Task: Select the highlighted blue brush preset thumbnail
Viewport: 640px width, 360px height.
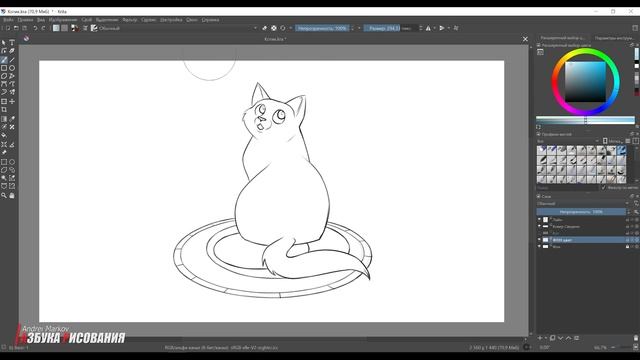Action: 621,150
